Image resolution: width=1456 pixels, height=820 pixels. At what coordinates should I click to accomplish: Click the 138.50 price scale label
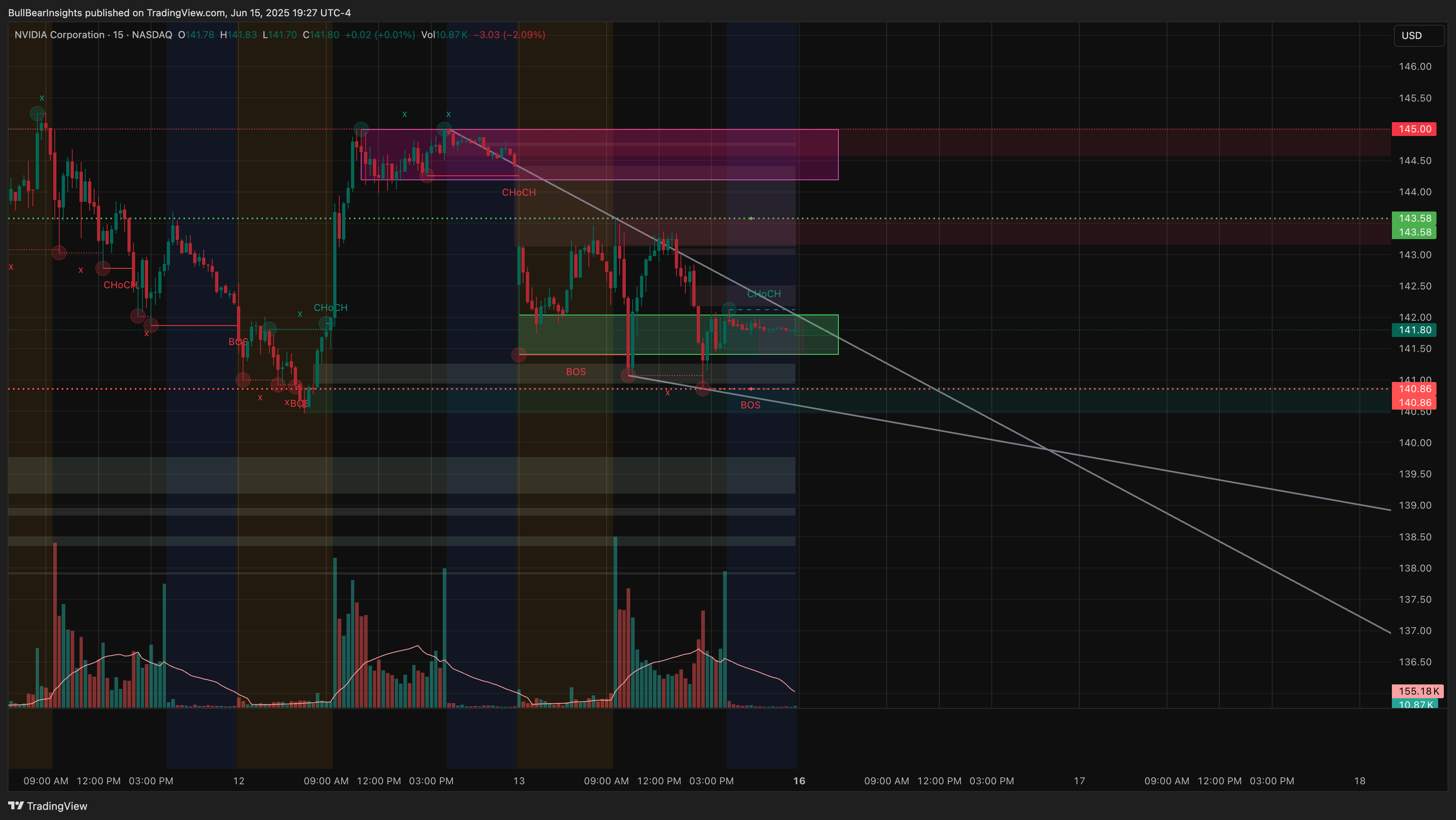(x=1415, y=537)
